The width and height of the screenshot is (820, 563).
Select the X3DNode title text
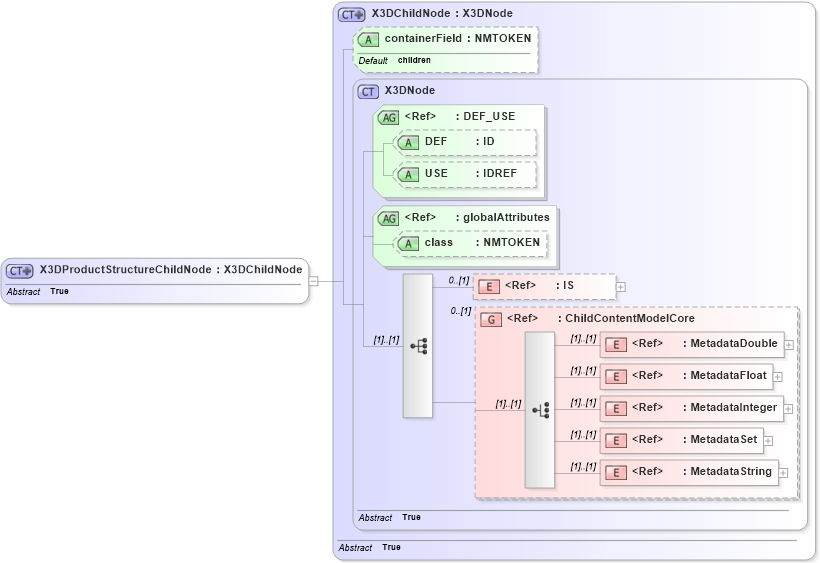pos(409,90)
